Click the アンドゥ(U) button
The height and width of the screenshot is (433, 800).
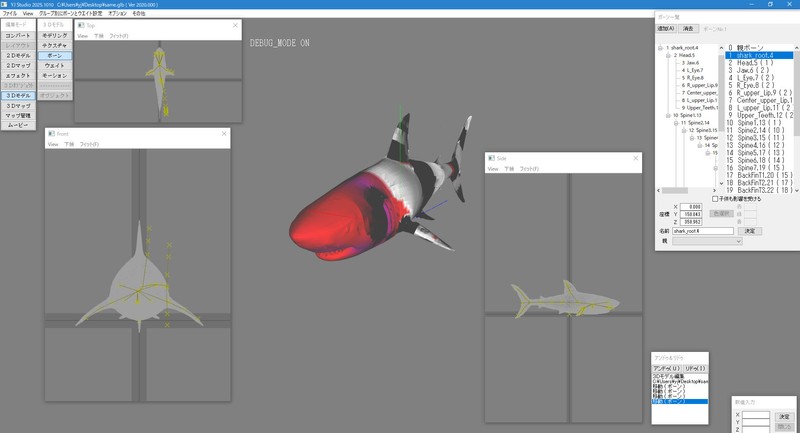click(667, 368)
